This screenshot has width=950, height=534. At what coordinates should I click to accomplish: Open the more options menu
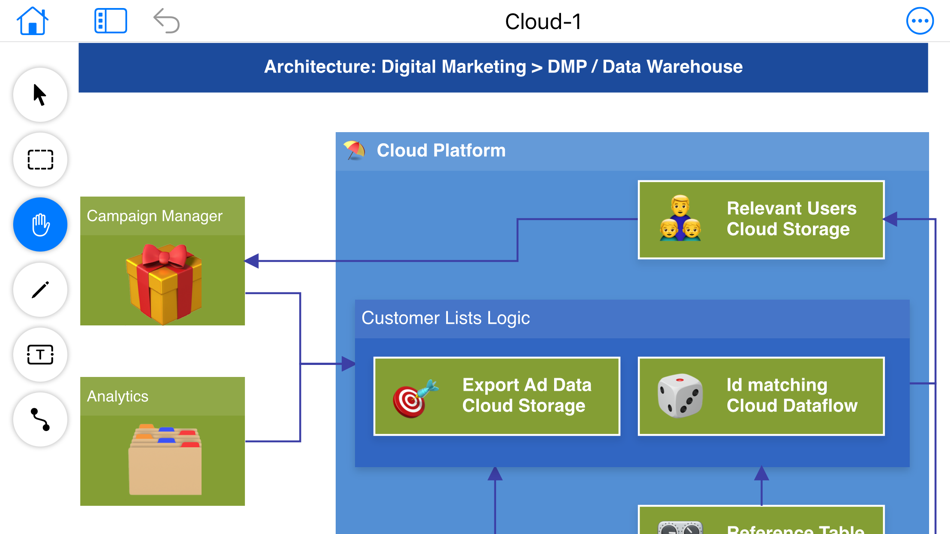tap(920, 21)
